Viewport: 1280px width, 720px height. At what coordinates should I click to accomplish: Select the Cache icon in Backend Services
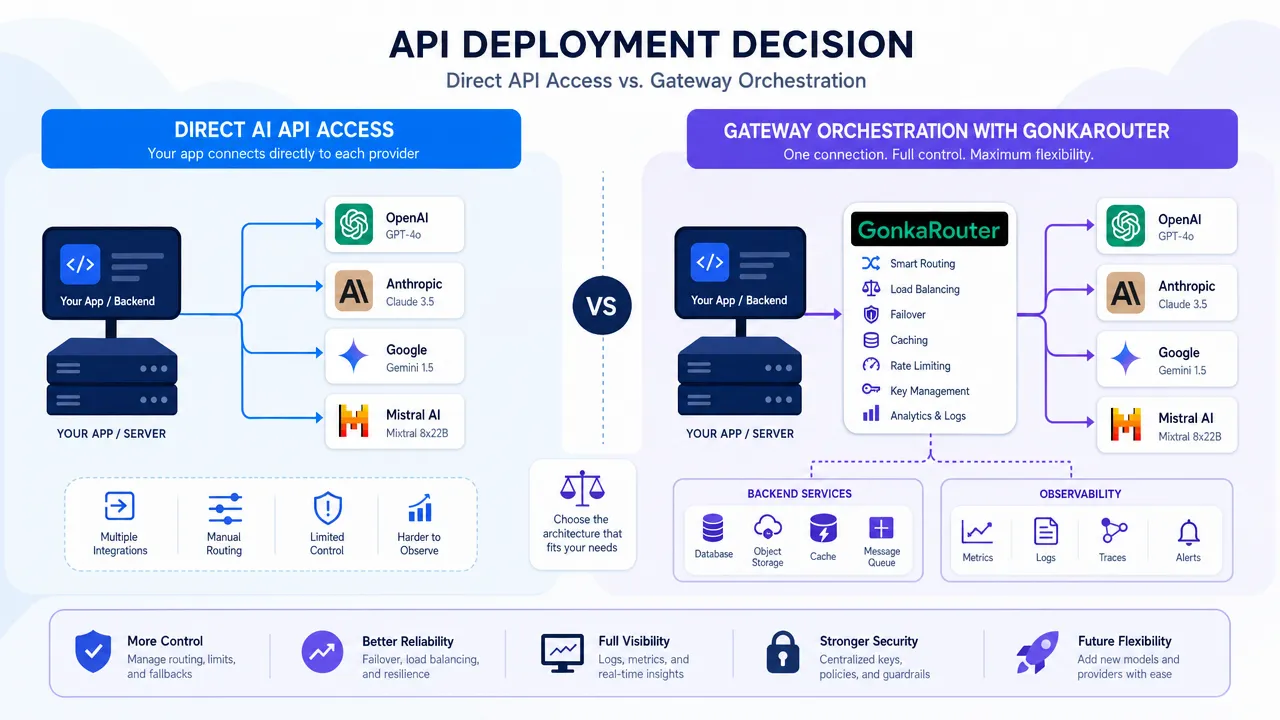click(x=823, y=529)
